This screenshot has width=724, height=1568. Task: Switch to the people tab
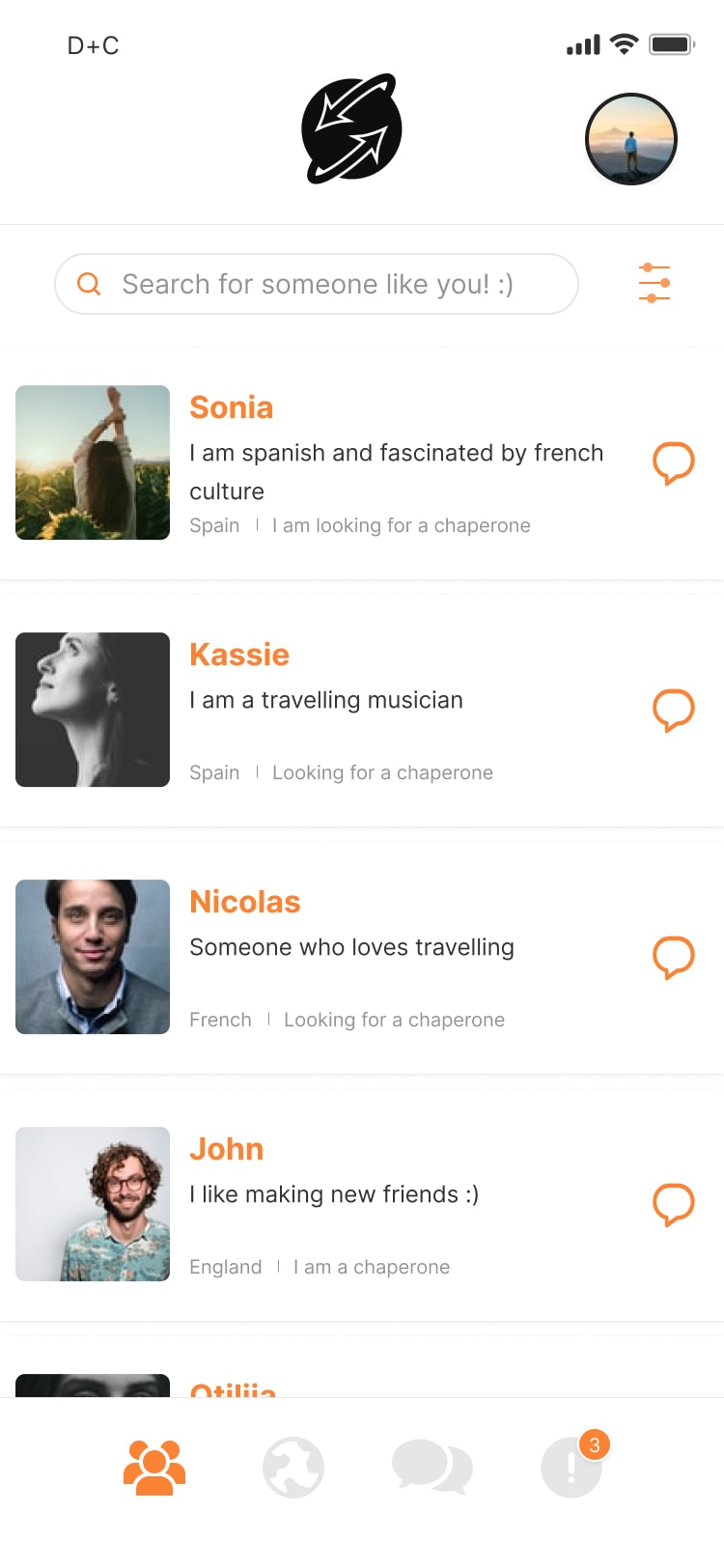[154, 1468]
